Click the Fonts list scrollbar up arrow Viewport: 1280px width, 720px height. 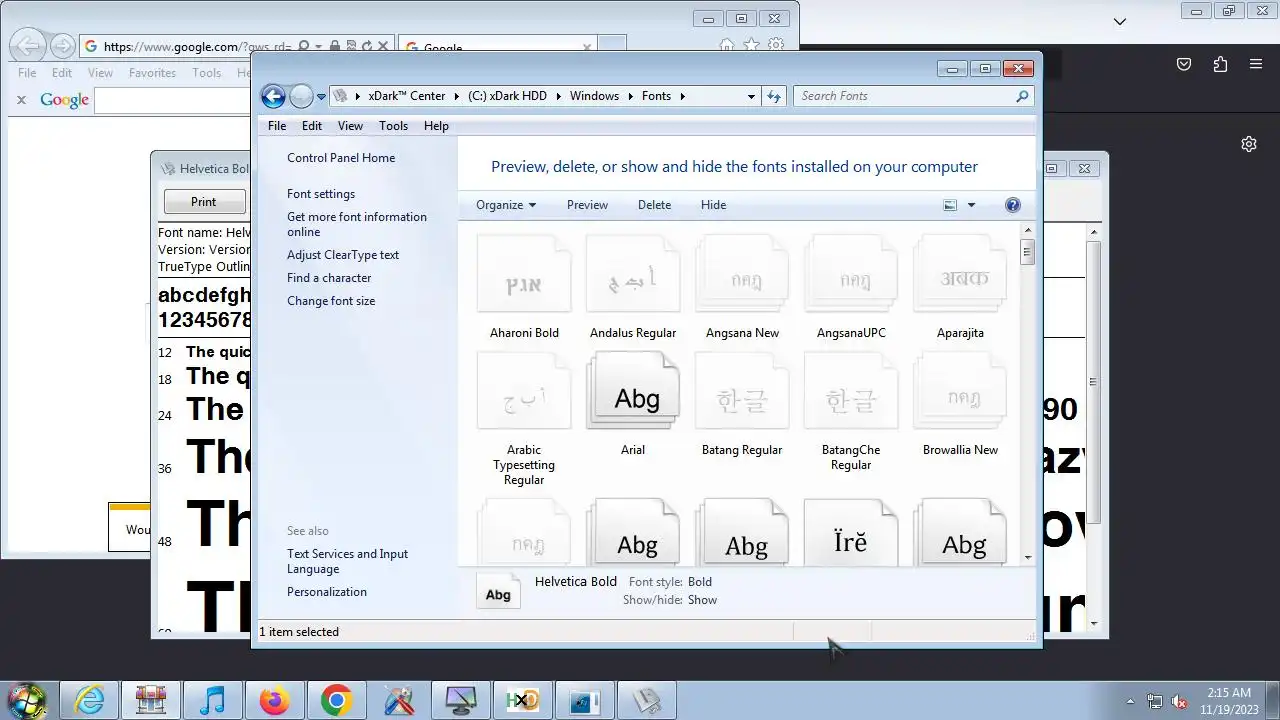pyautogui.click(x=1028, y=232)
